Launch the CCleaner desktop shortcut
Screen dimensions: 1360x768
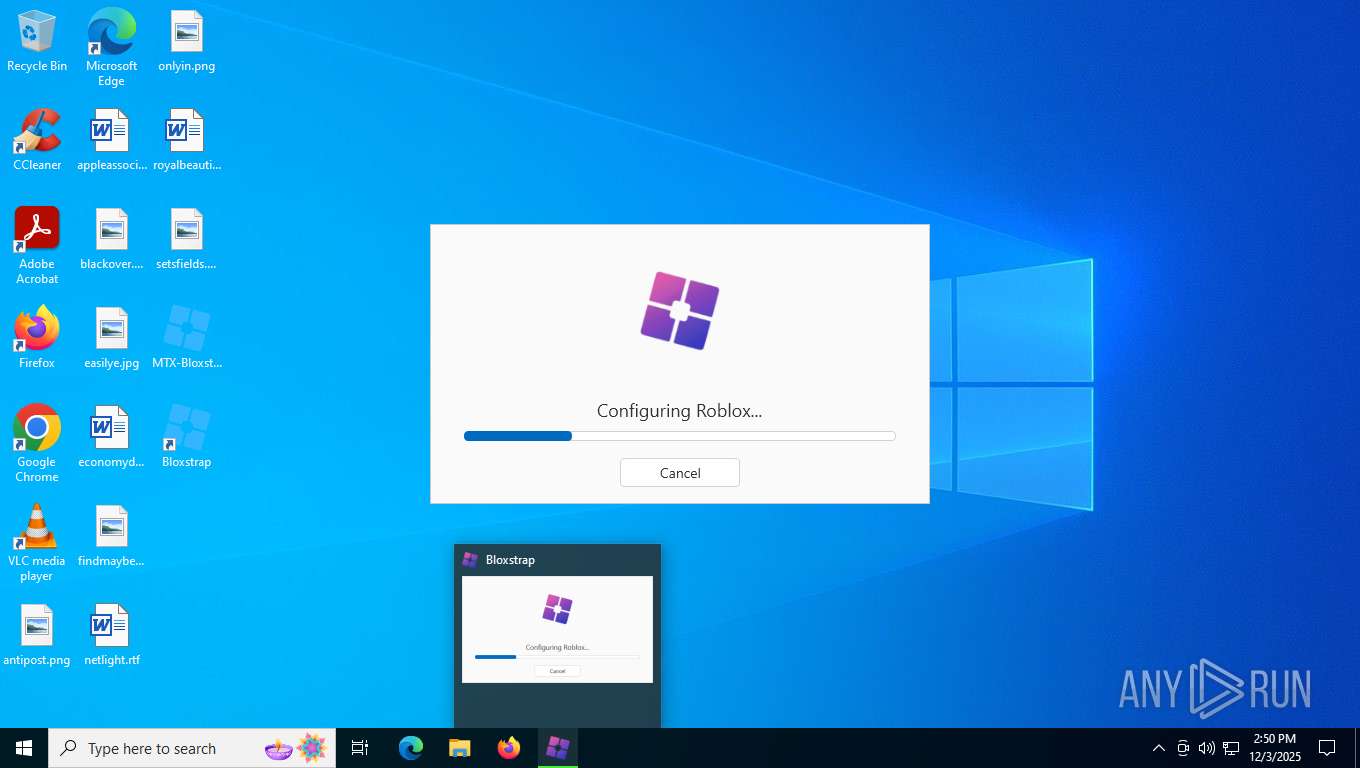coord(37,140)
